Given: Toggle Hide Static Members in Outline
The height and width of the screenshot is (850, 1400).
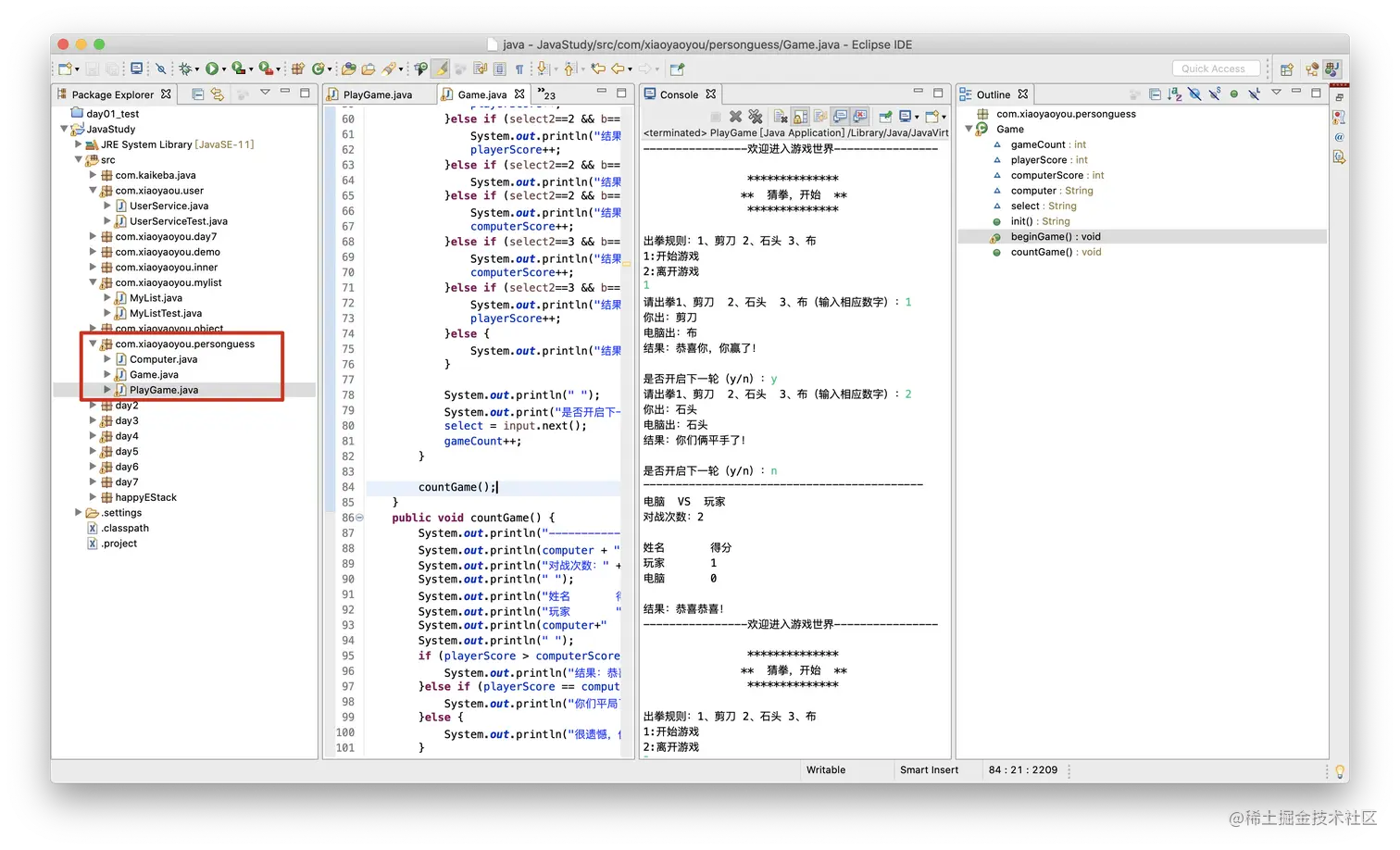Looking at the screenshot, I should pyautogui.click(x=1214, y=94).
